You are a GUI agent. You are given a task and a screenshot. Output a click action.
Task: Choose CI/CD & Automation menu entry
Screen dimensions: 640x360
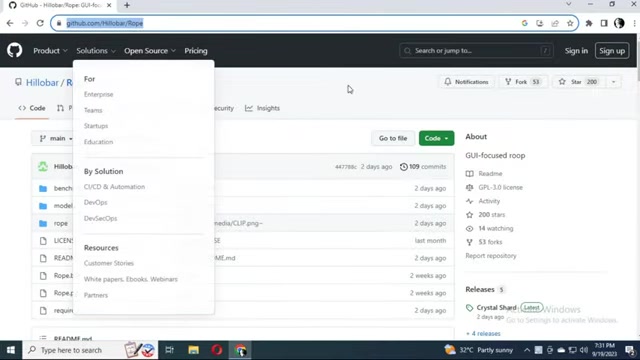click(114, 187)
